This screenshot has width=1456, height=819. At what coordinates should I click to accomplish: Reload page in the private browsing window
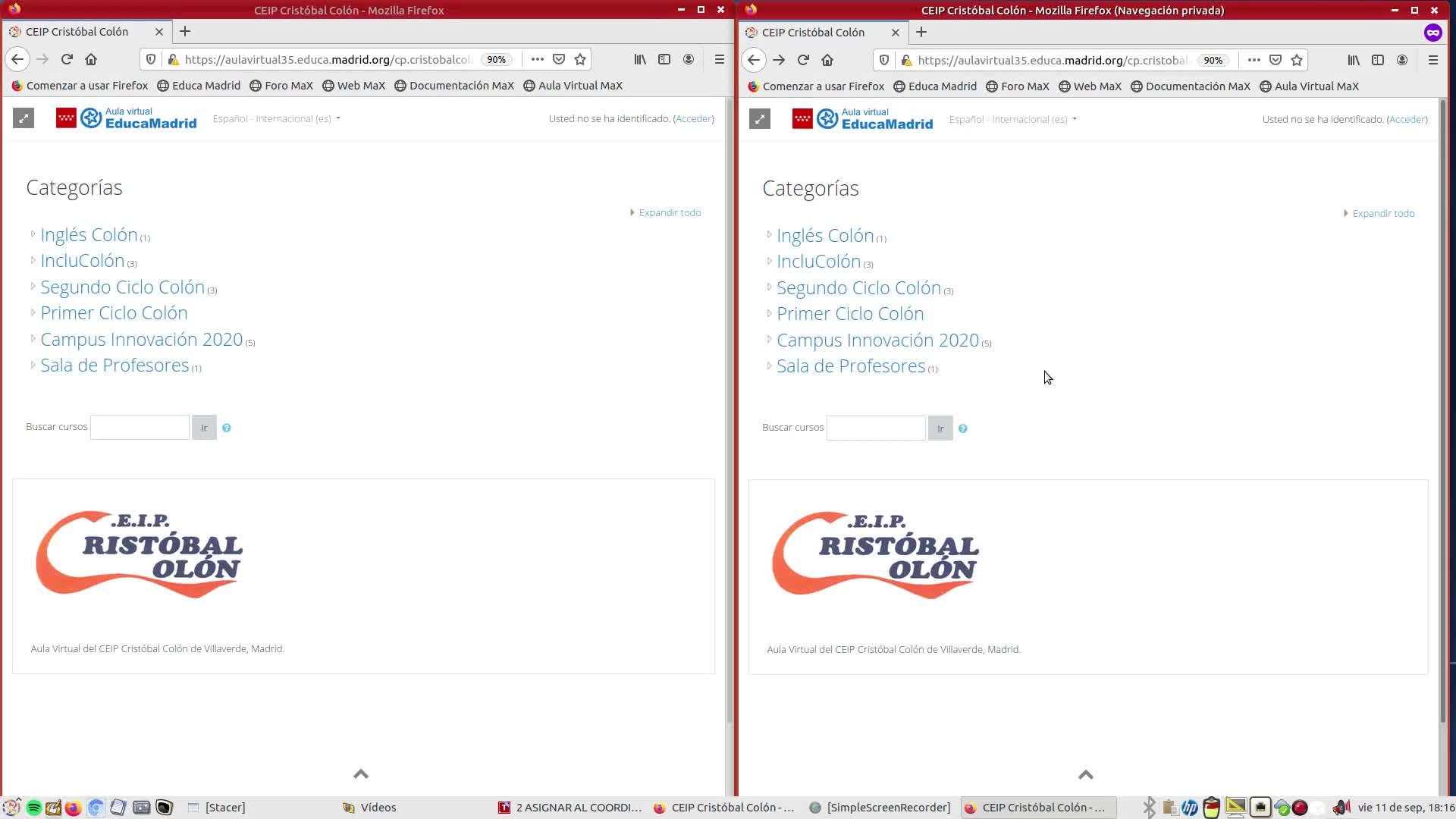click(803, 60)
